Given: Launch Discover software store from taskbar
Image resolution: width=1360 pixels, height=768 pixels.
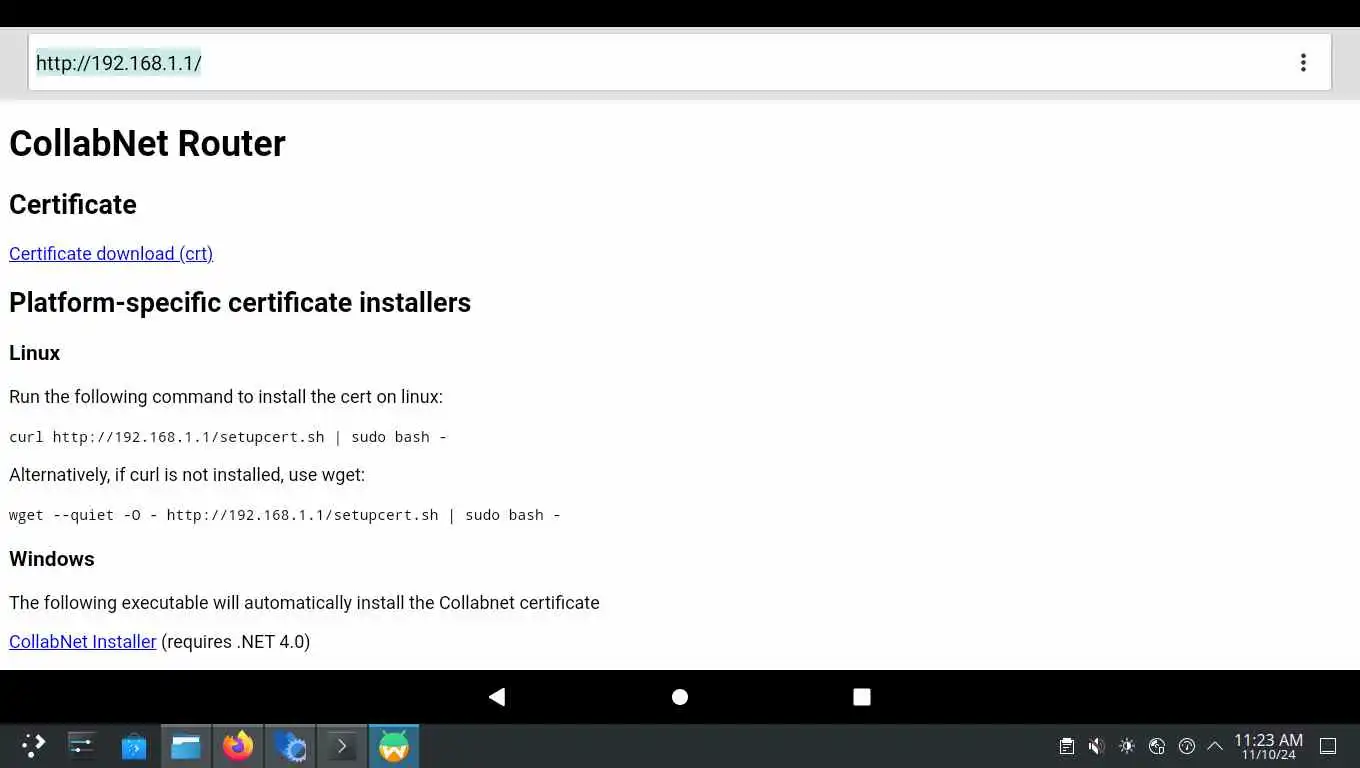Looking at the screenshot, I should tap(134, 746).
